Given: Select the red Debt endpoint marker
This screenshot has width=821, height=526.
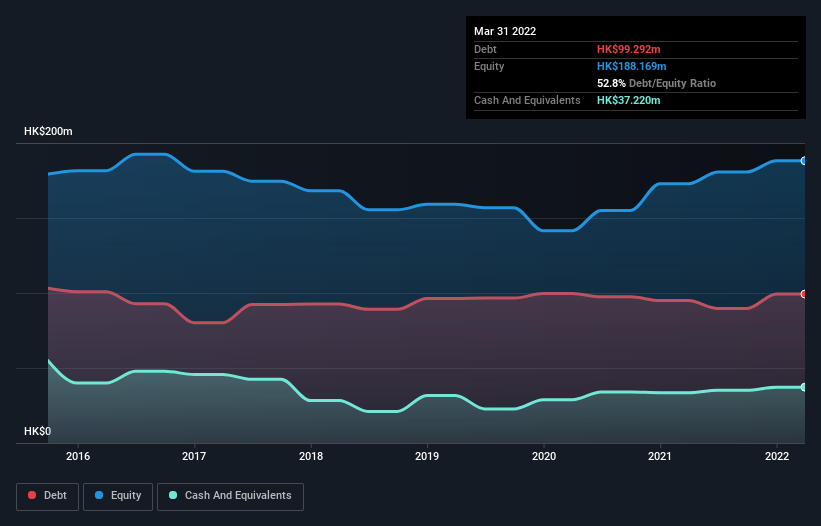Looking at the screenshot, I should 803,294.
